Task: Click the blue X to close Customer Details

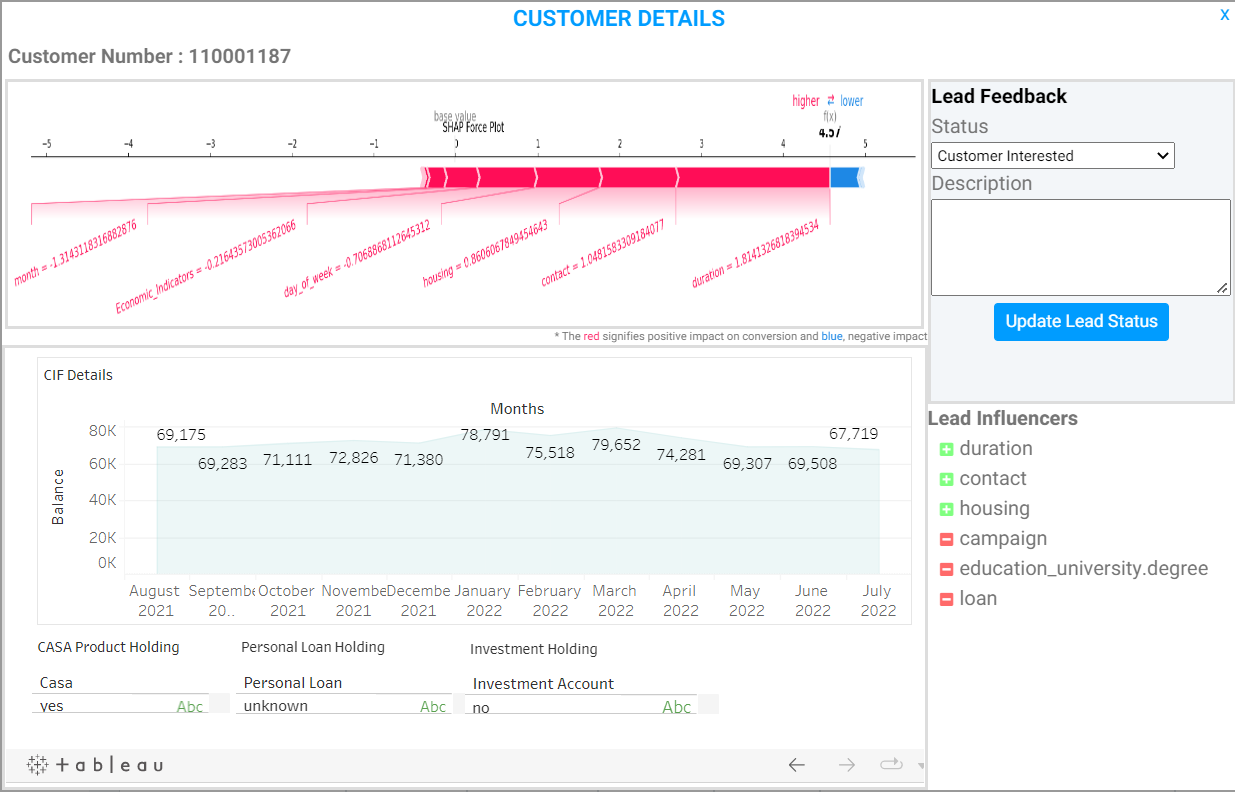Action: [1224, 15]
